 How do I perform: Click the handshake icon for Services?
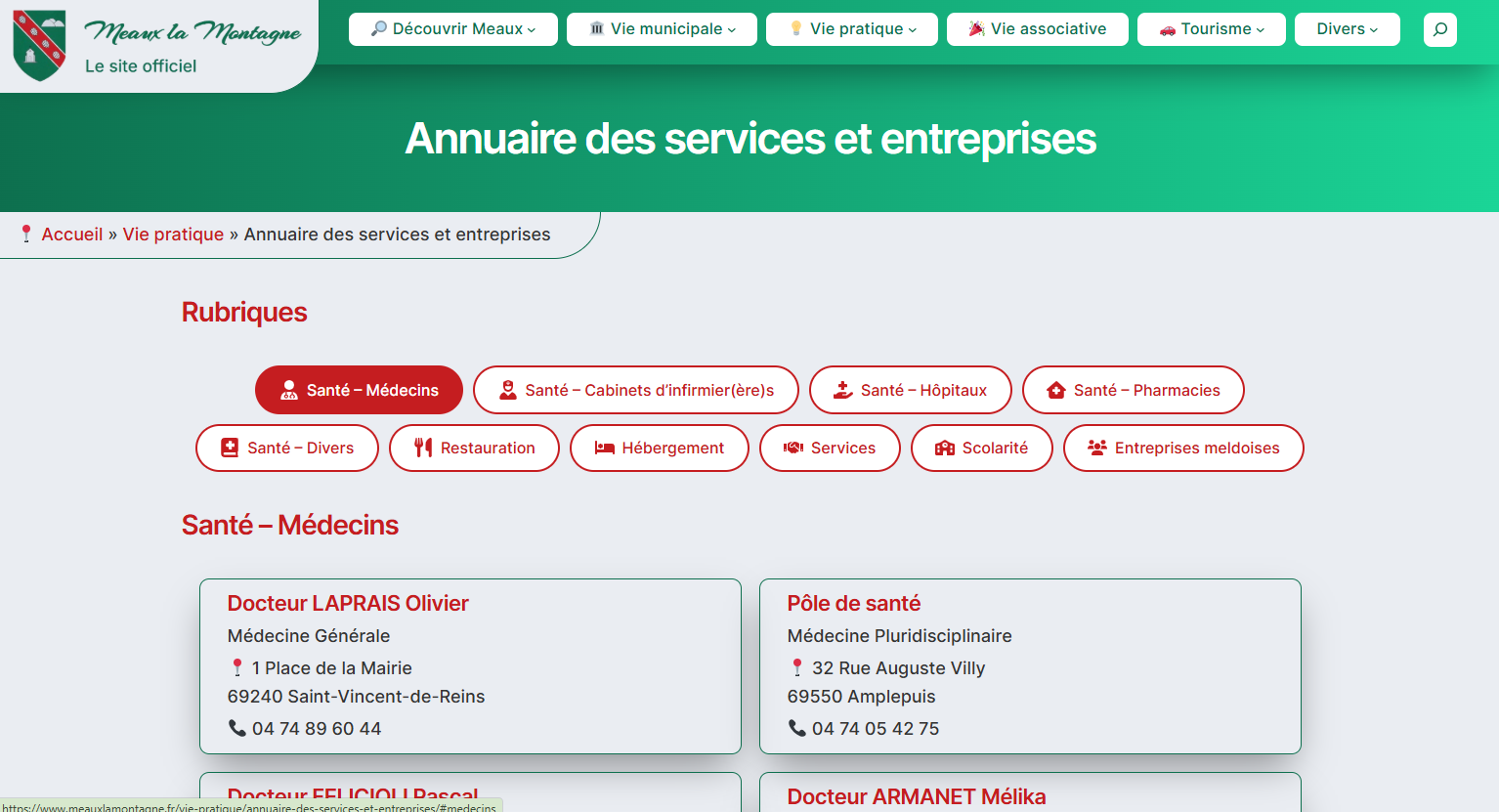pyautogui.click(x=793, y=448)
